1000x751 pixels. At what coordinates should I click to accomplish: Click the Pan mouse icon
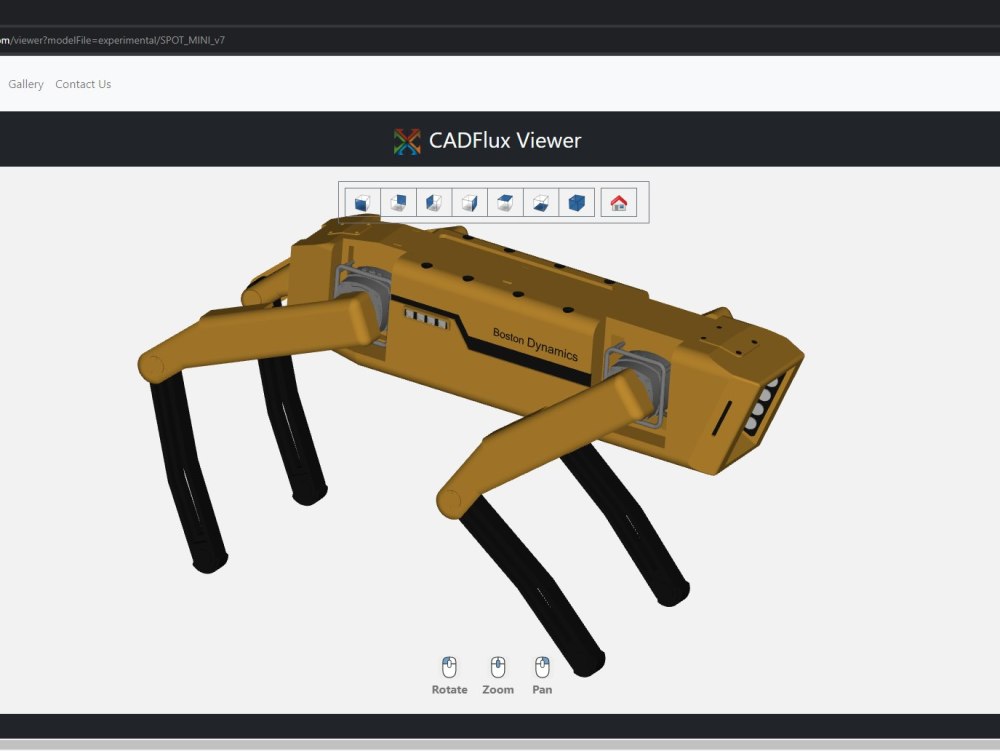pyautogui.click(x=542, y=667)
